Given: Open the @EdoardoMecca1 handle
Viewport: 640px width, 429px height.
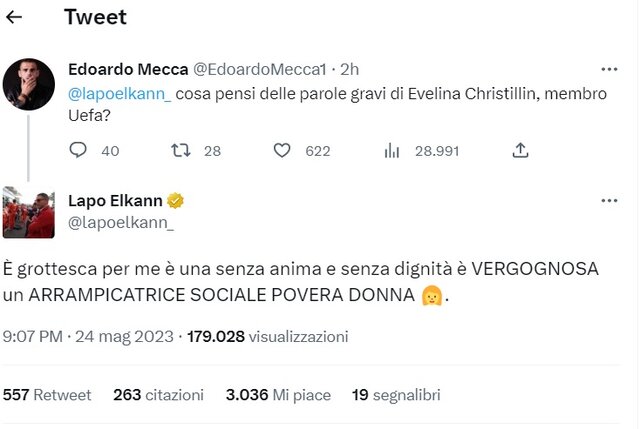Looking at the screenshot, I should (x=260, y=69).
